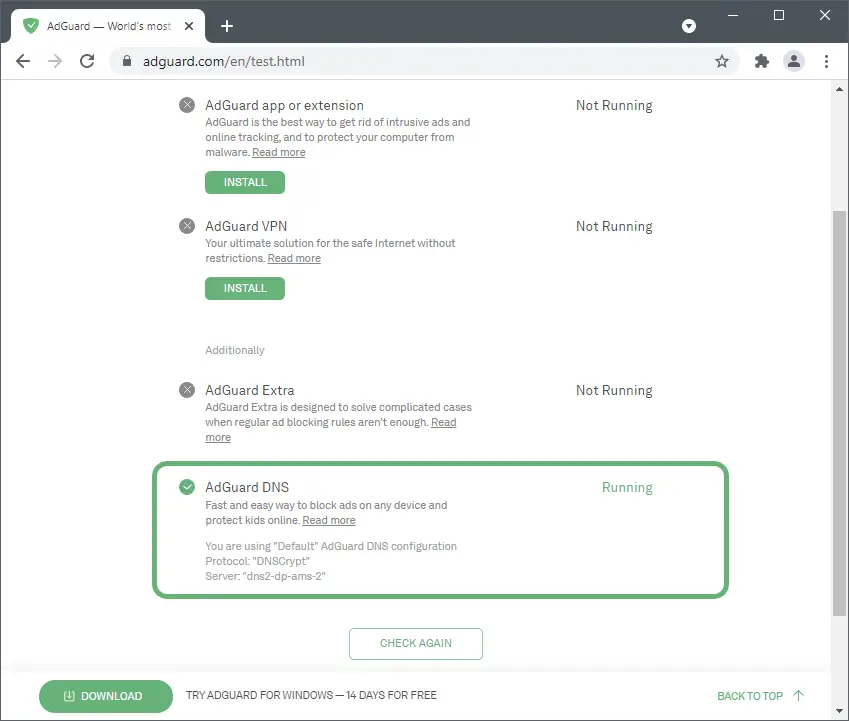Image resolution: width=849 pixels, height=721 pixels.
Task: Open the Chrome extensions puzzle icon
Action: tap(762, 61)
